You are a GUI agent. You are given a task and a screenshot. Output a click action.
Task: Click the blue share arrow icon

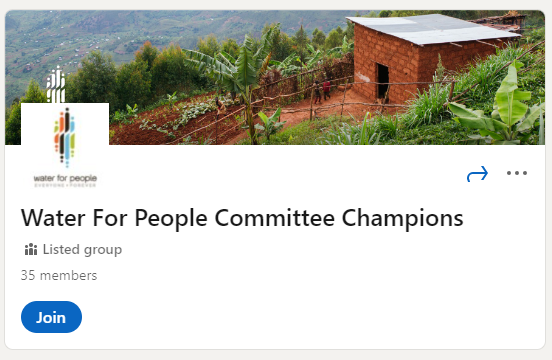pos(477,173)
